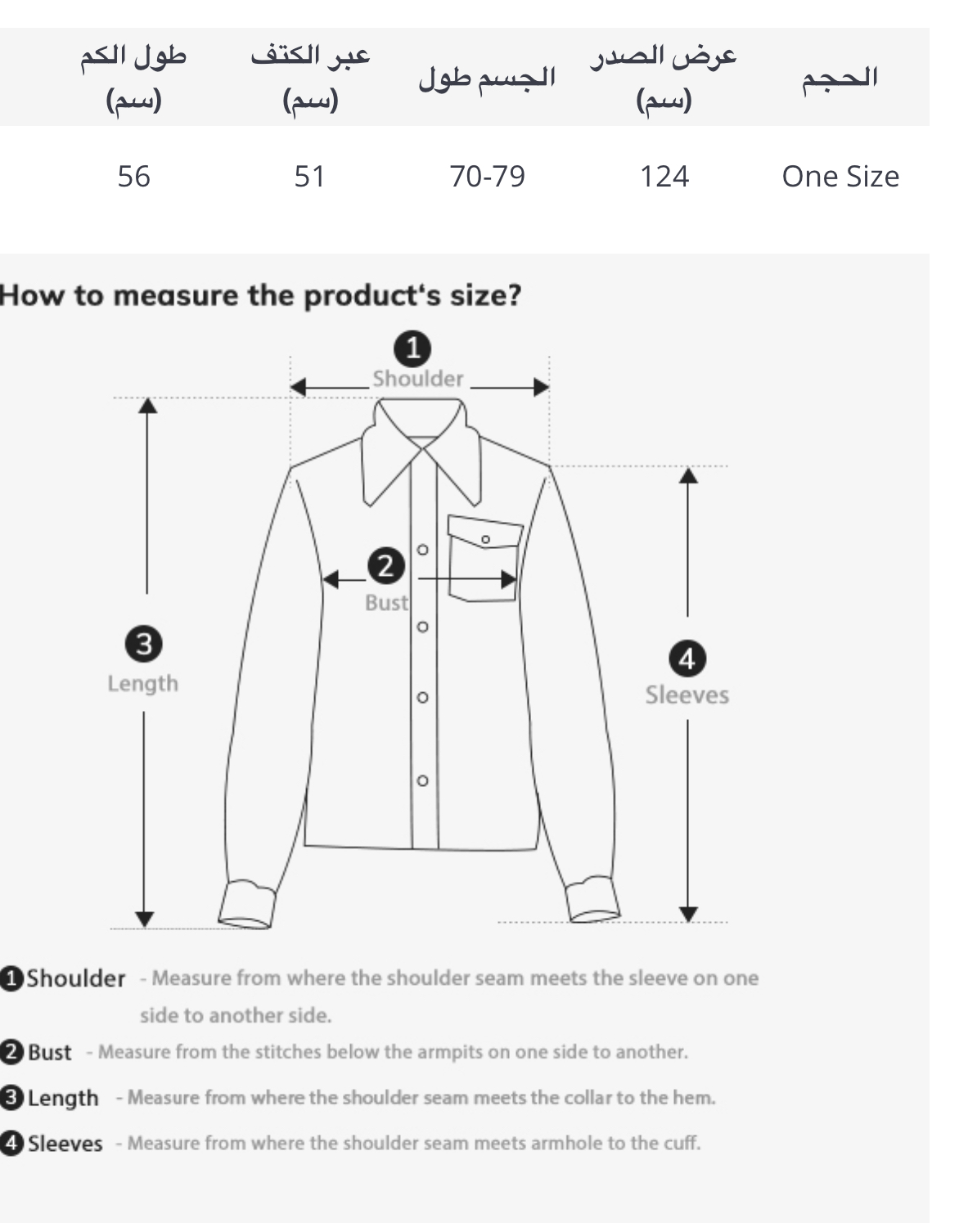Click the left cuff of the shirt drawing
This screenshot has height=1232, width=959.
click(x=247, y=904)
